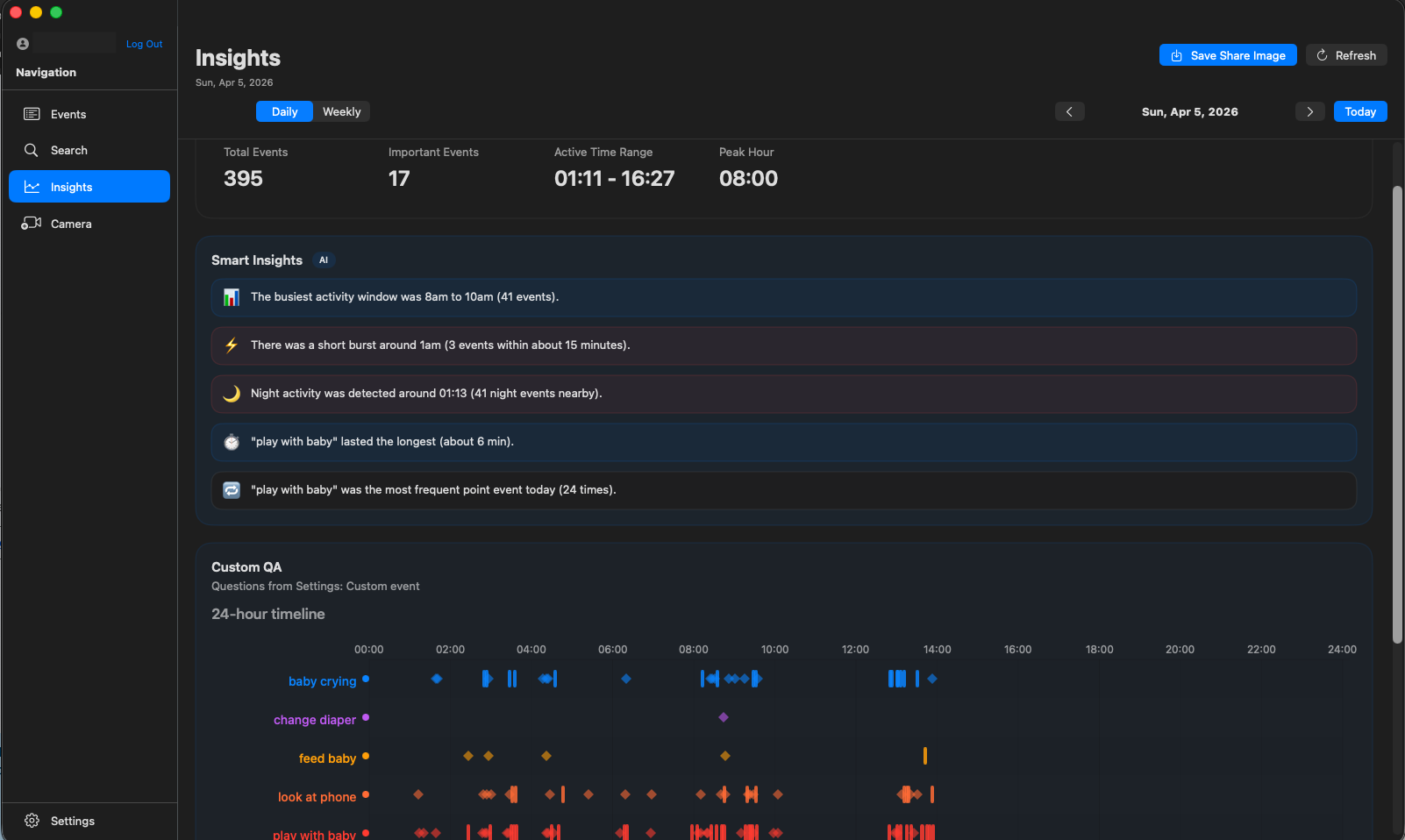The height and width of the screenshot is (840, 1405).
Task: Click the purple dot beside change diaper
Action: 366,717
